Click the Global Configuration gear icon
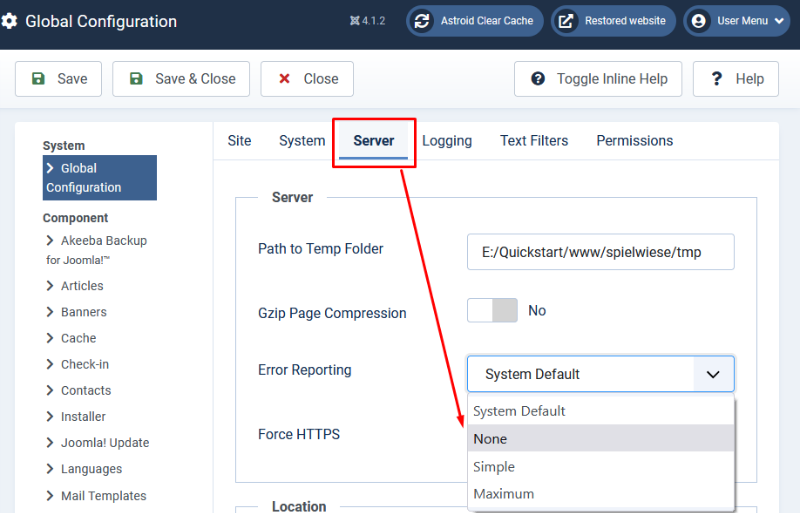This screenshot has width=800, height=513. point(9,21)
